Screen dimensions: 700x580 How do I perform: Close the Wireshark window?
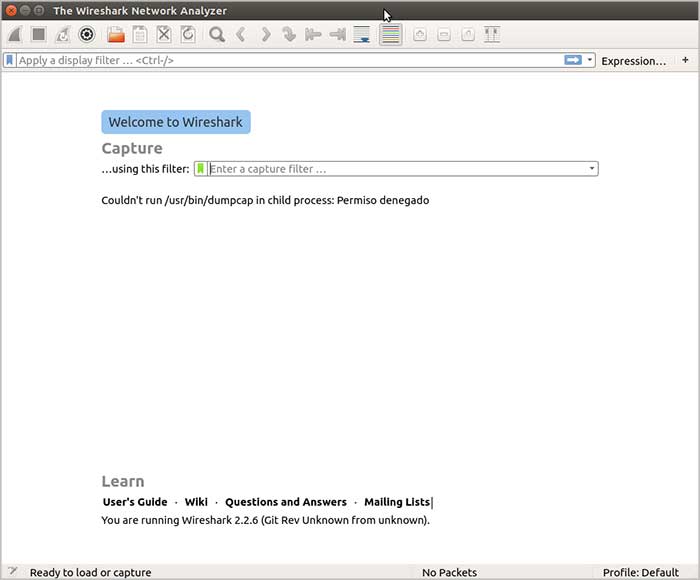click(x=12, y=10)
